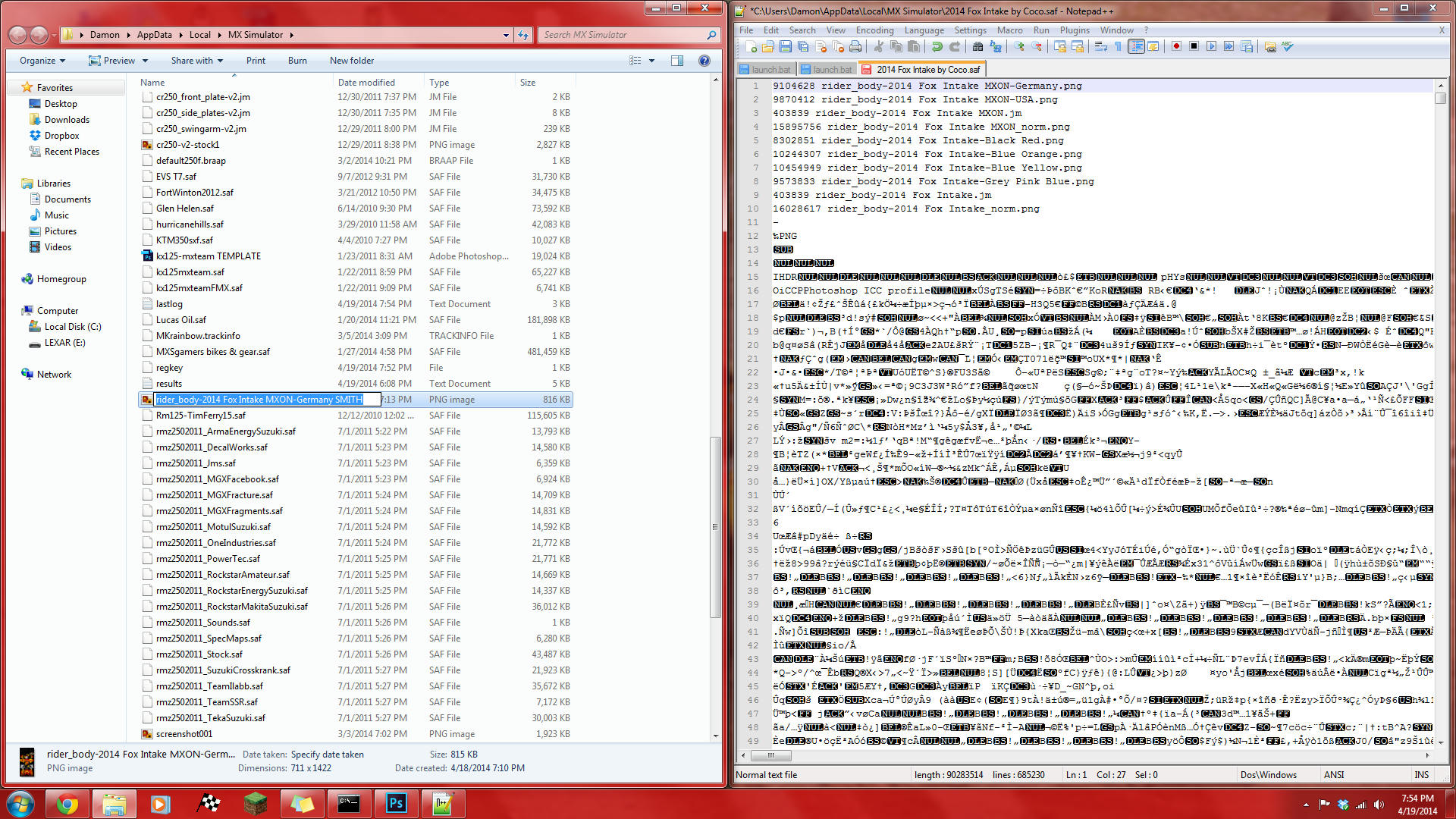
Task: Open the Language menu
Action: pyautogui.click(x=924, y=30)
